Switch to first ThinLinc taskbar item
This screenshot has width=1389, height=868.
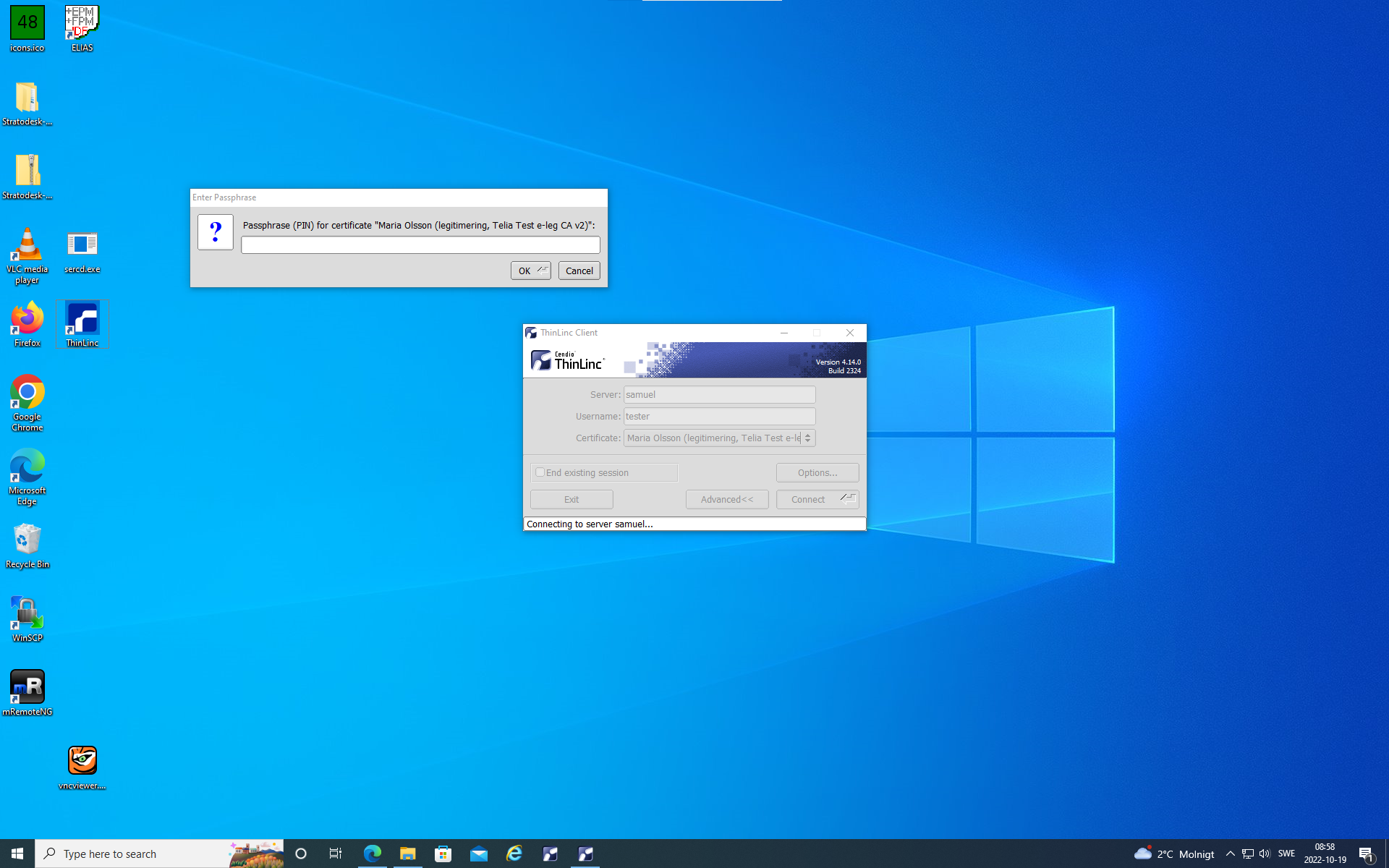coord(550,854)
